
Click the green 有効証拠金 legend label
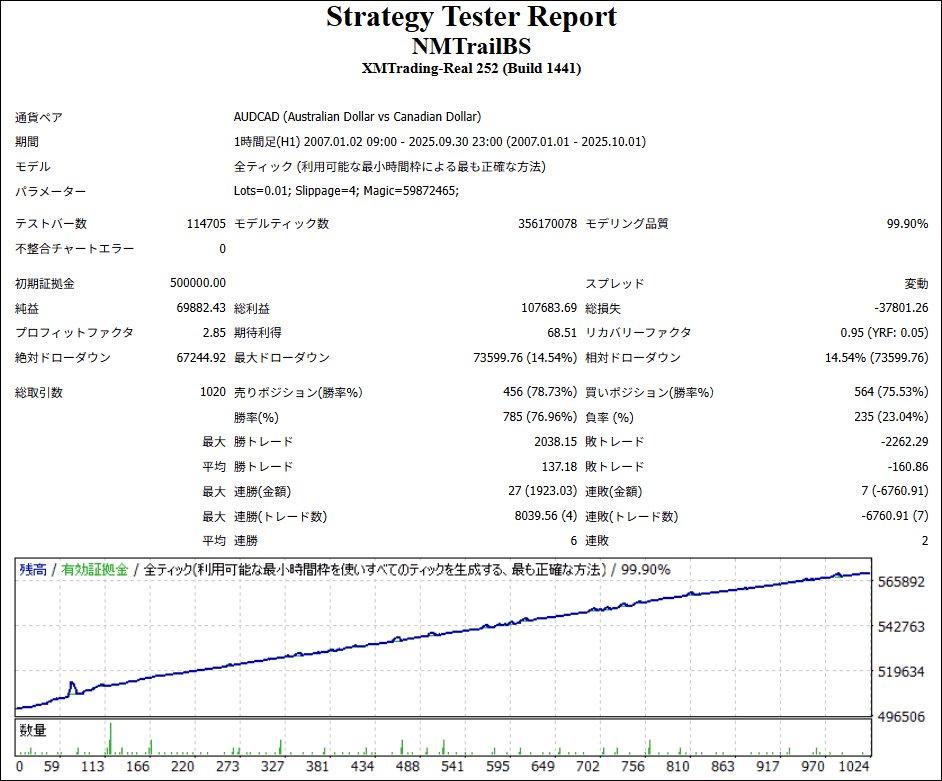pyautogui.click(x=95, y=570)
